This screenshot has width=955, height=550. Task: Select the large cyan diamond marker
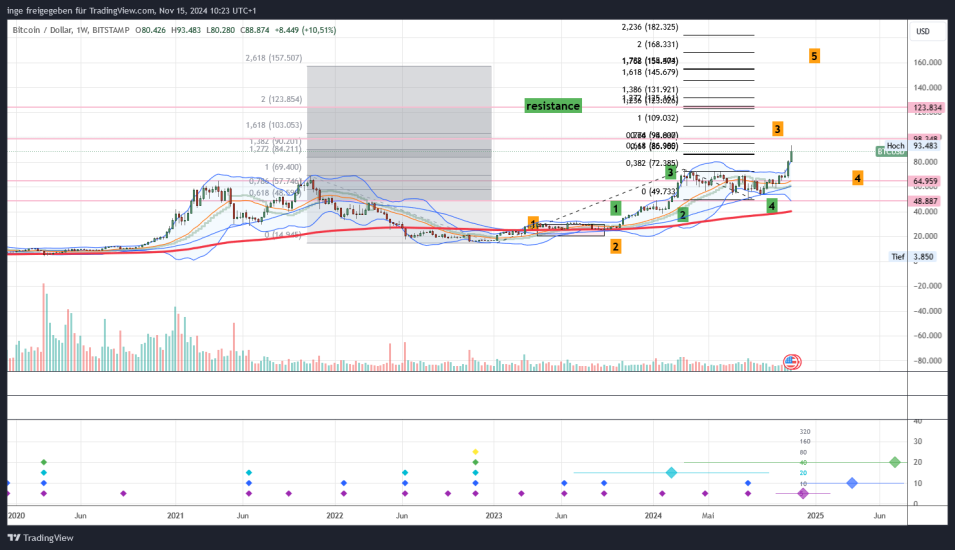[671, 472]
